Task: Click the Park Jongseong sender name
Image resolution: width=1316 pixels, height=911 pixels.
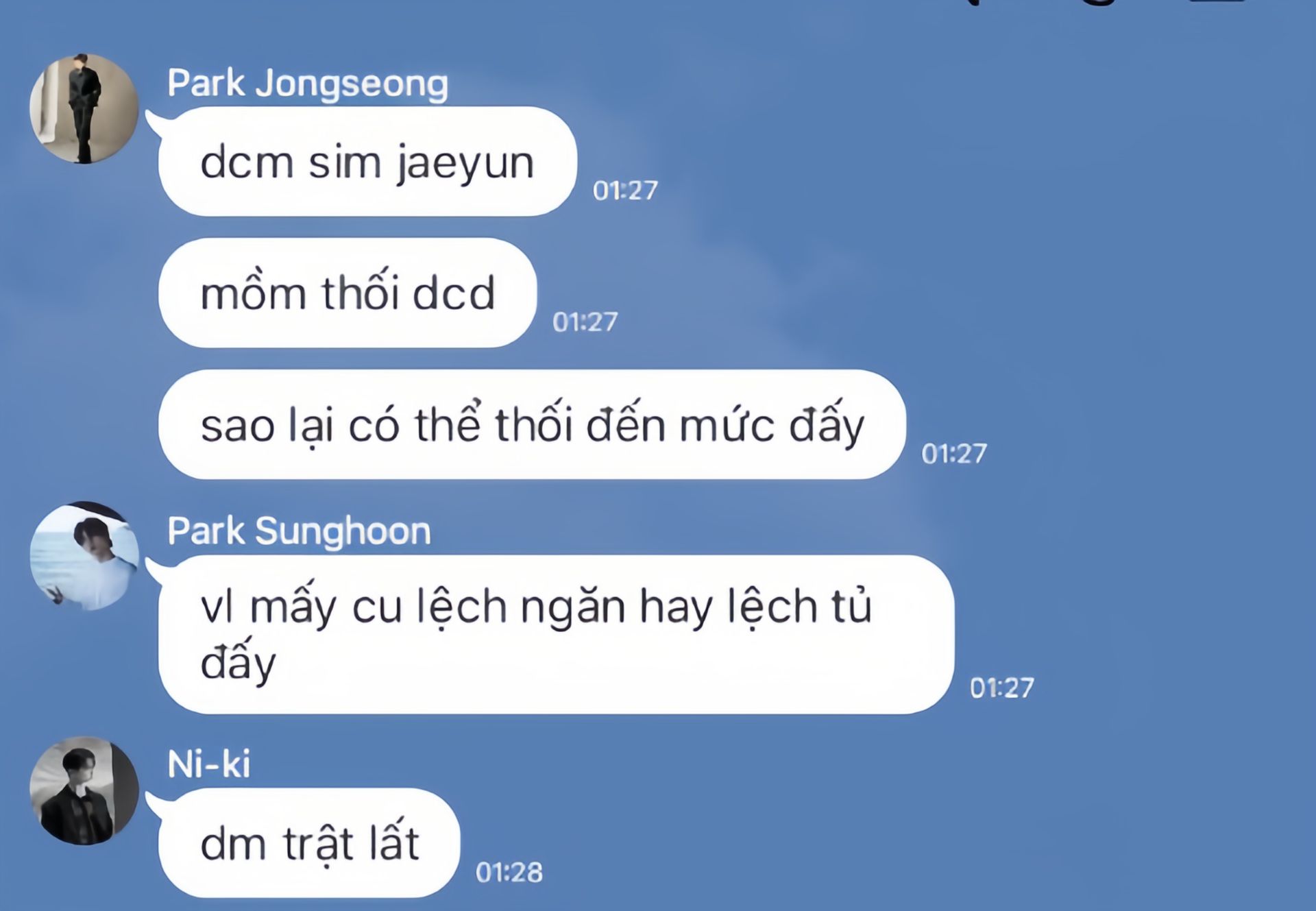Action: click(308, 84)
